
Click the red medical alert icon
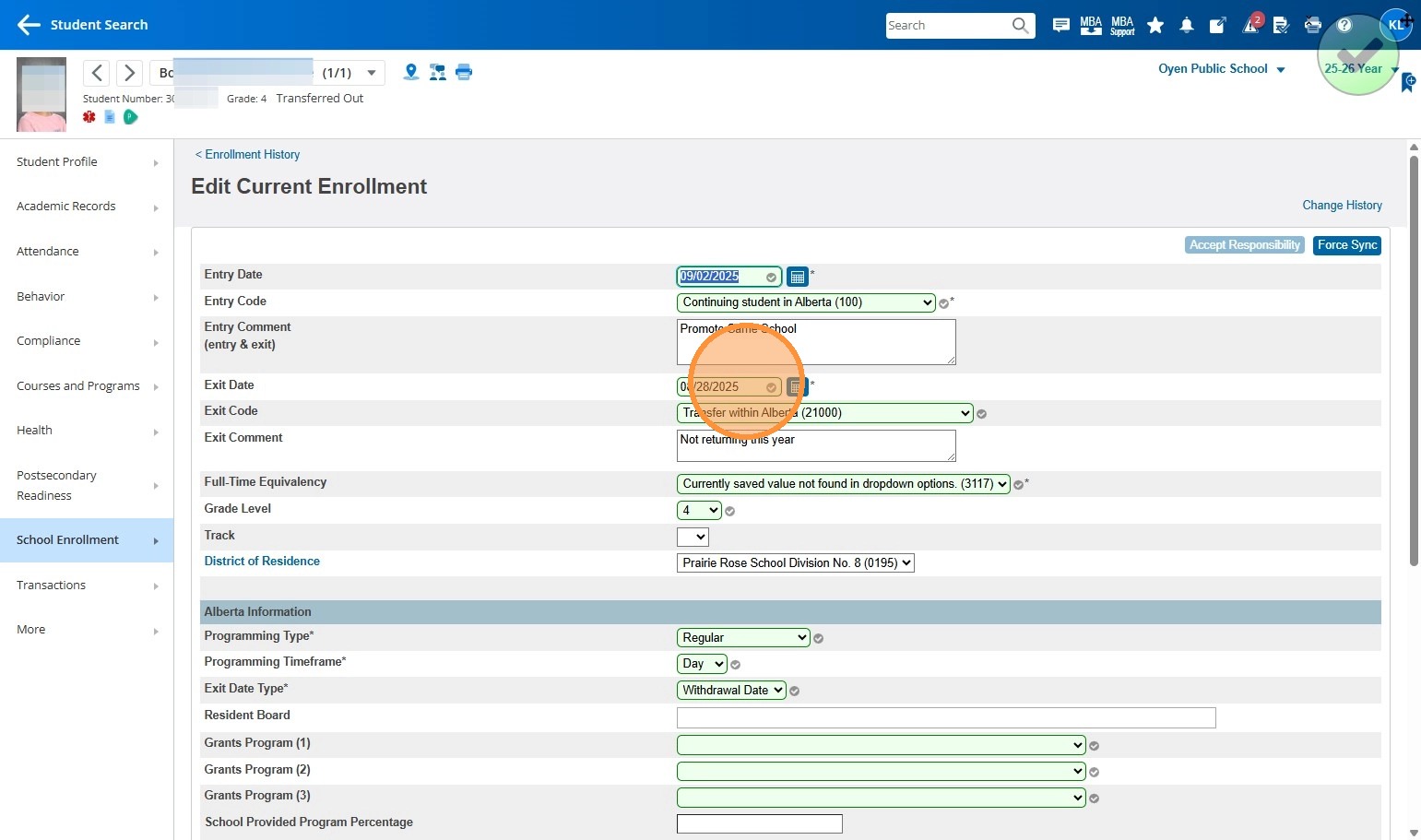click(x=89, y=117)
